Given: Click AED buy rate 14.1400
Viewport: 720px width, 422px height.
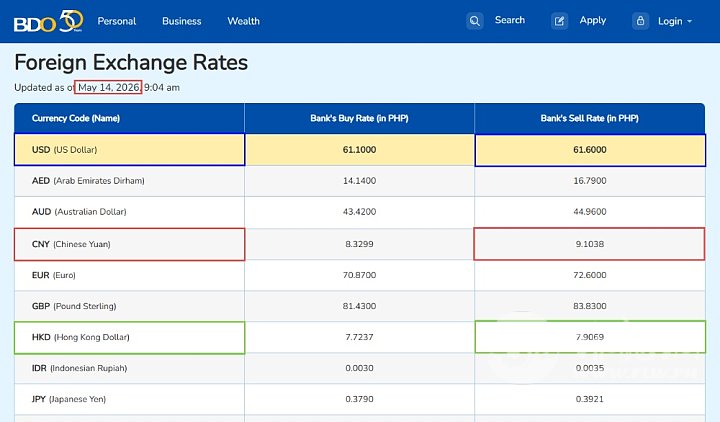Looking at the screenshot, I should click(x=359, y=181).
